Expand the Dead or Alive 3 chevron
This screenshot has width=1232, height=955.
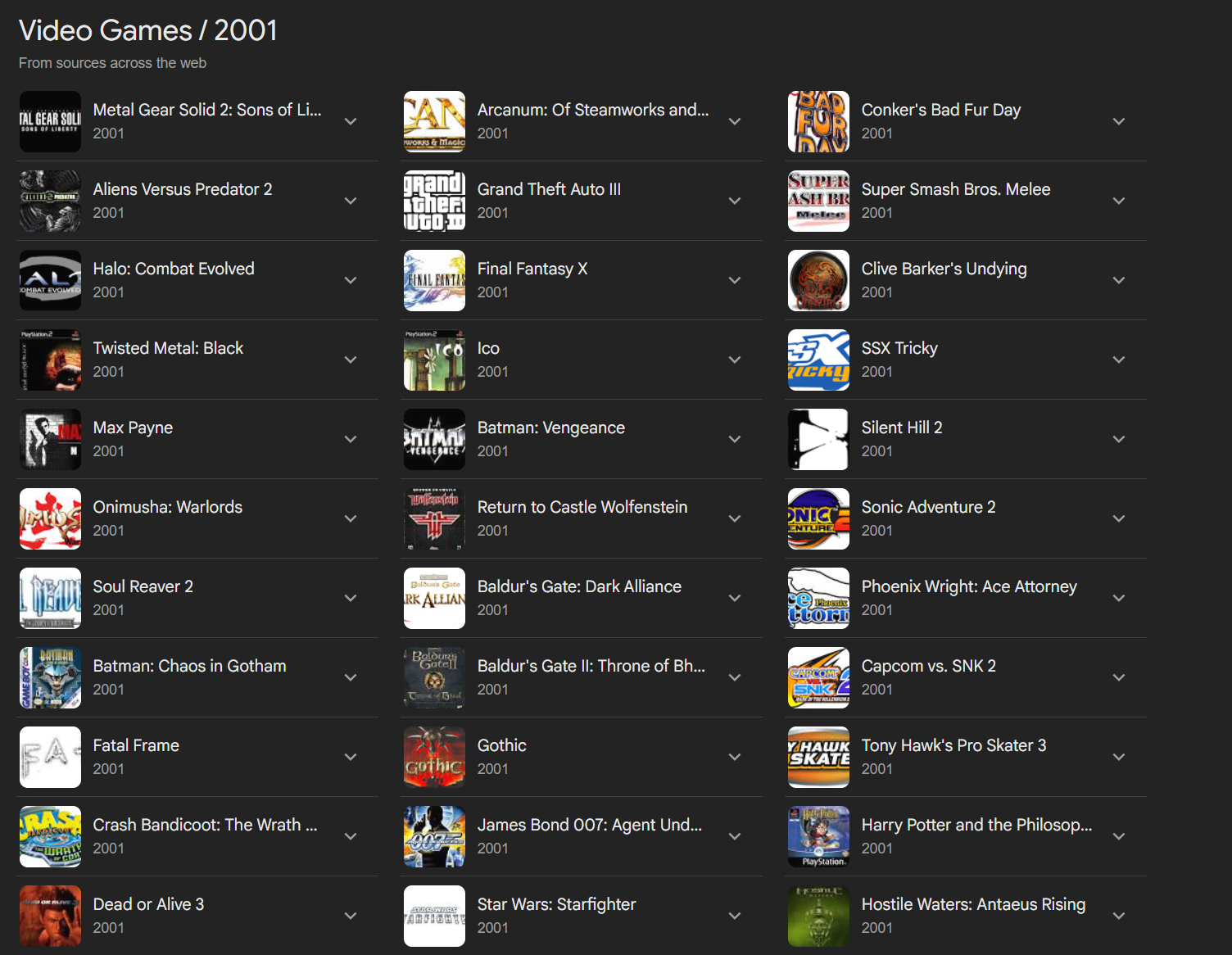tap(351, 916)
